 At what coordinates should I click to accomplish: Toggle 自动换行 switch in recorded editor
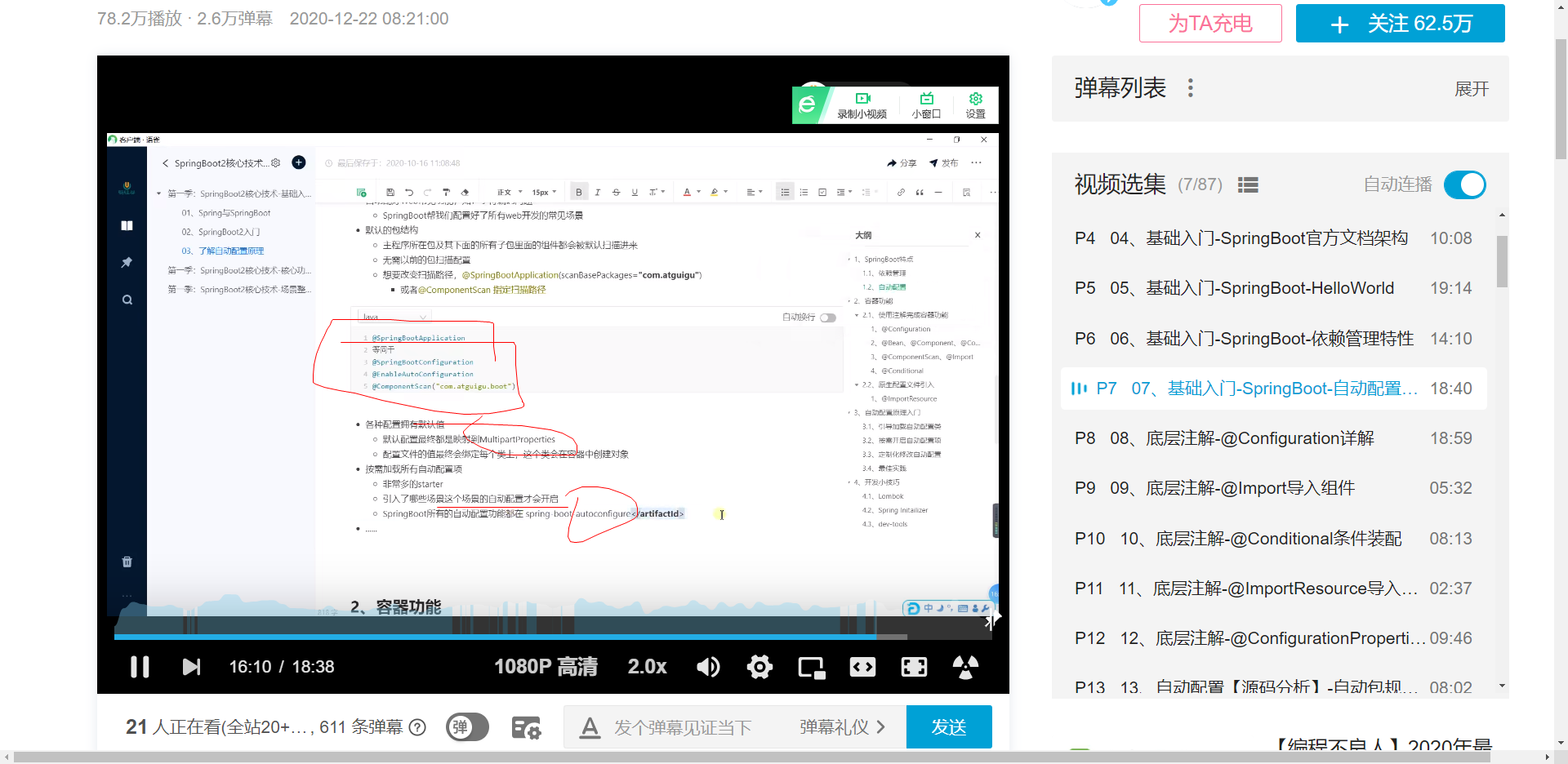point(828,318)
